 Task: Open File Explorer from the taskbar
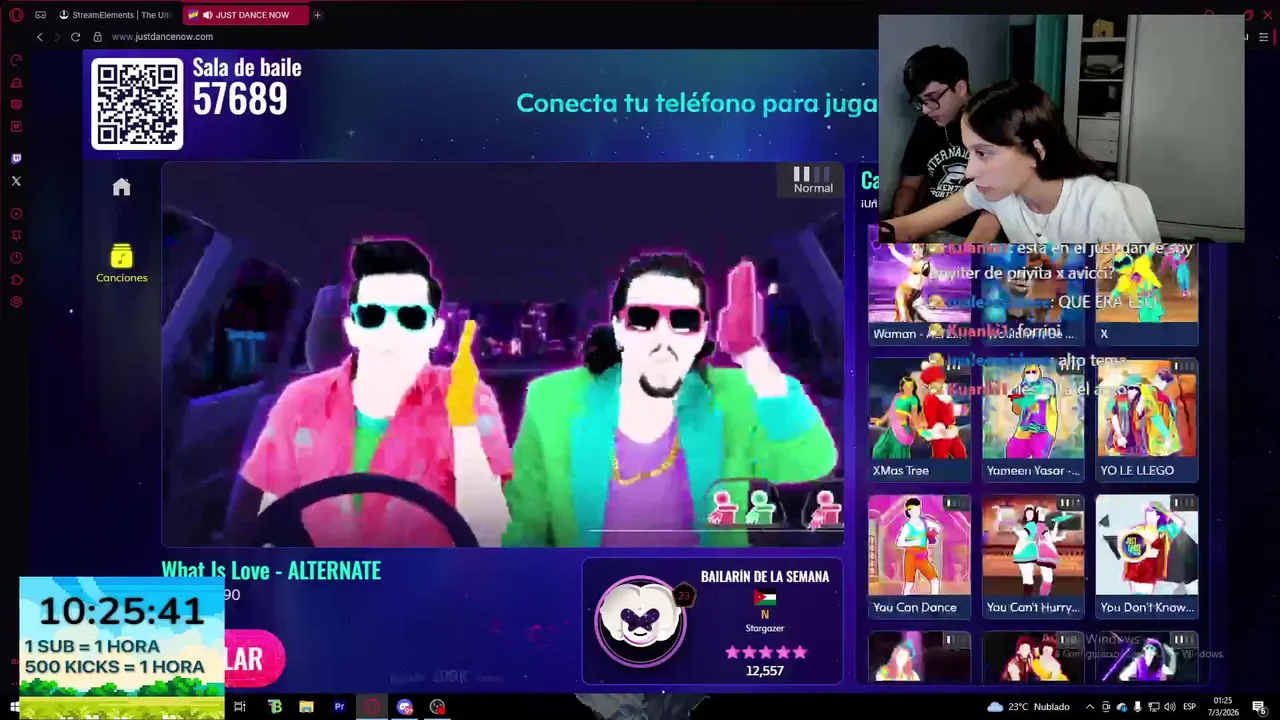307,707
